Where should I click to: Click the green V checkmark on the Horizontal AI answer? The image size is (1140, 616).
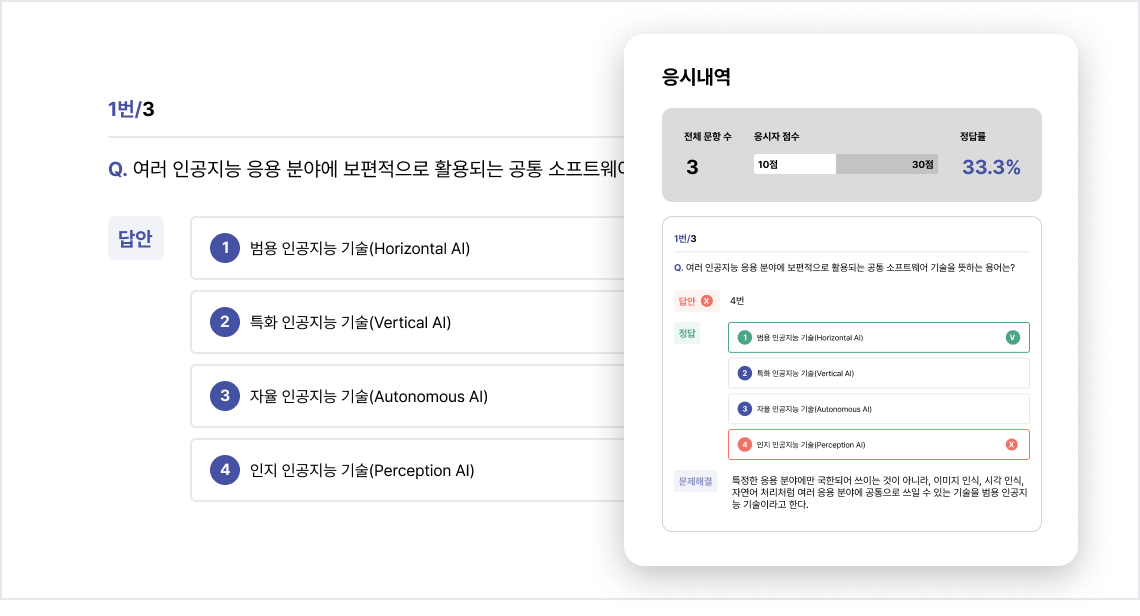coord(1012,337)
